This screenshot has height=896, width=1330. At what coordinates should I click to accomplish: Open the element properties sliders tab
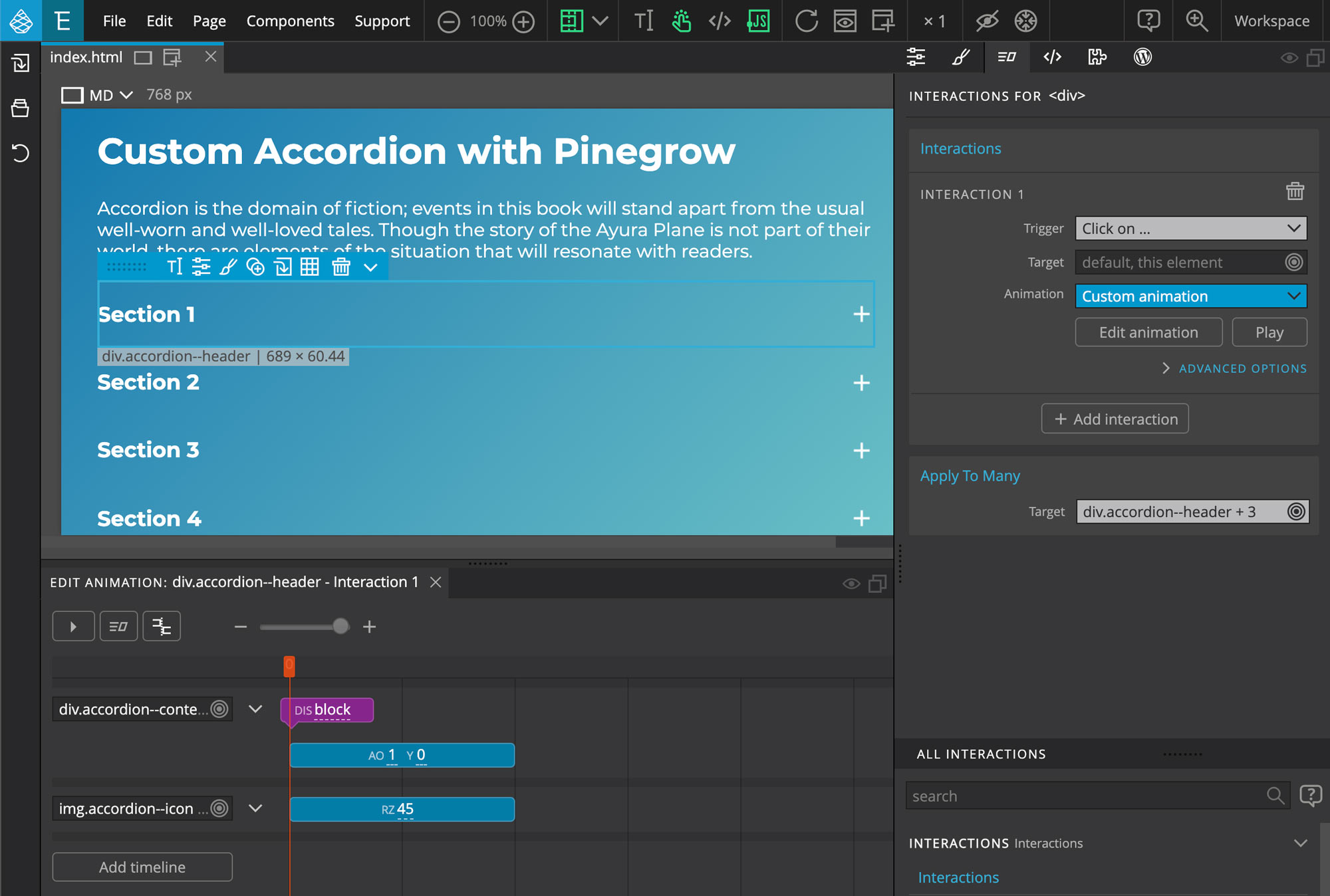(916, 57)
